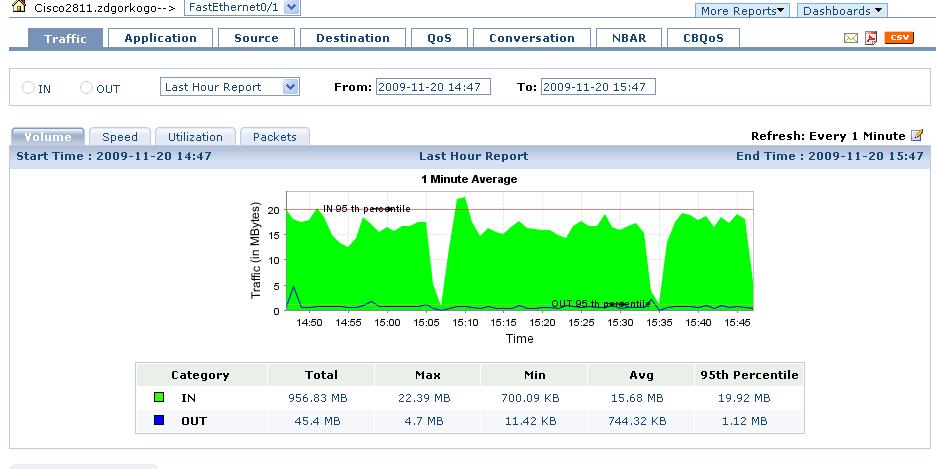The width and height of the screenshot is (936, 469).
Task: Open the Conversation tab
Action: (x=532, y=38)
